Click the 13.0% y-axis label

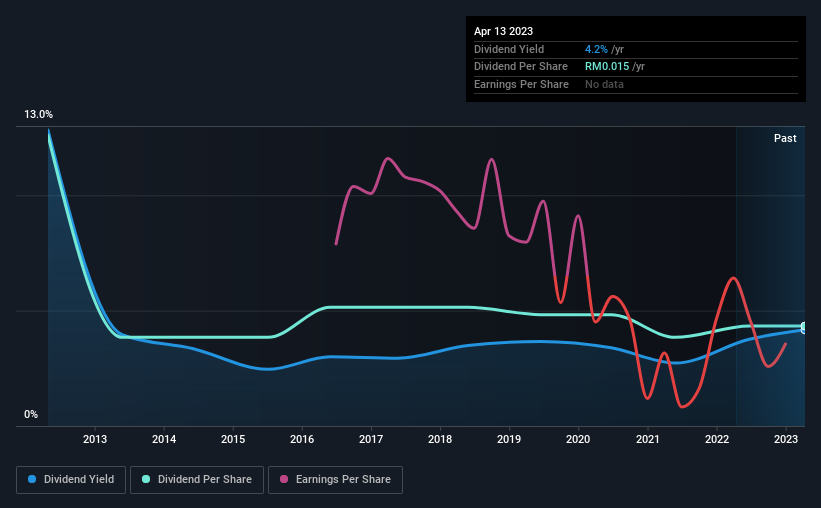click(38, 114)
